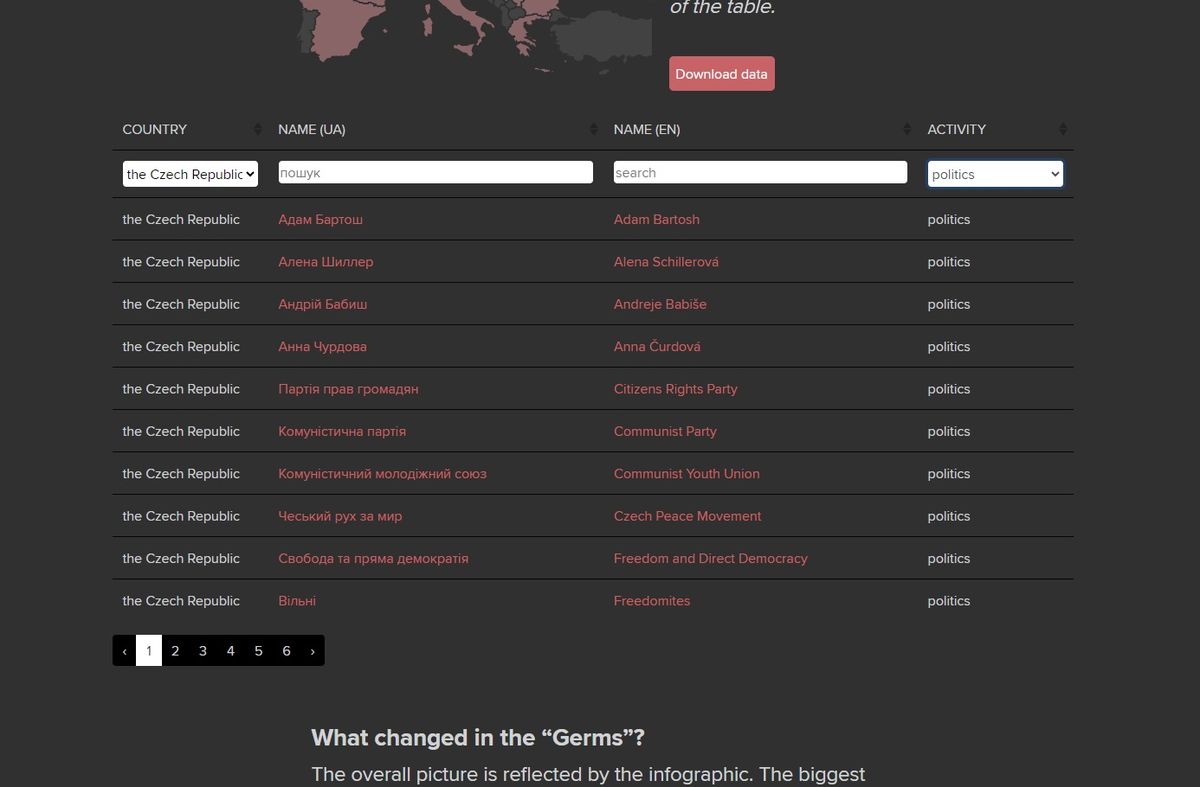This screenshot has width=1200, height=787.
Task: Go to pagination page 6
Action: pyautogui.click(x=286, y=651)
